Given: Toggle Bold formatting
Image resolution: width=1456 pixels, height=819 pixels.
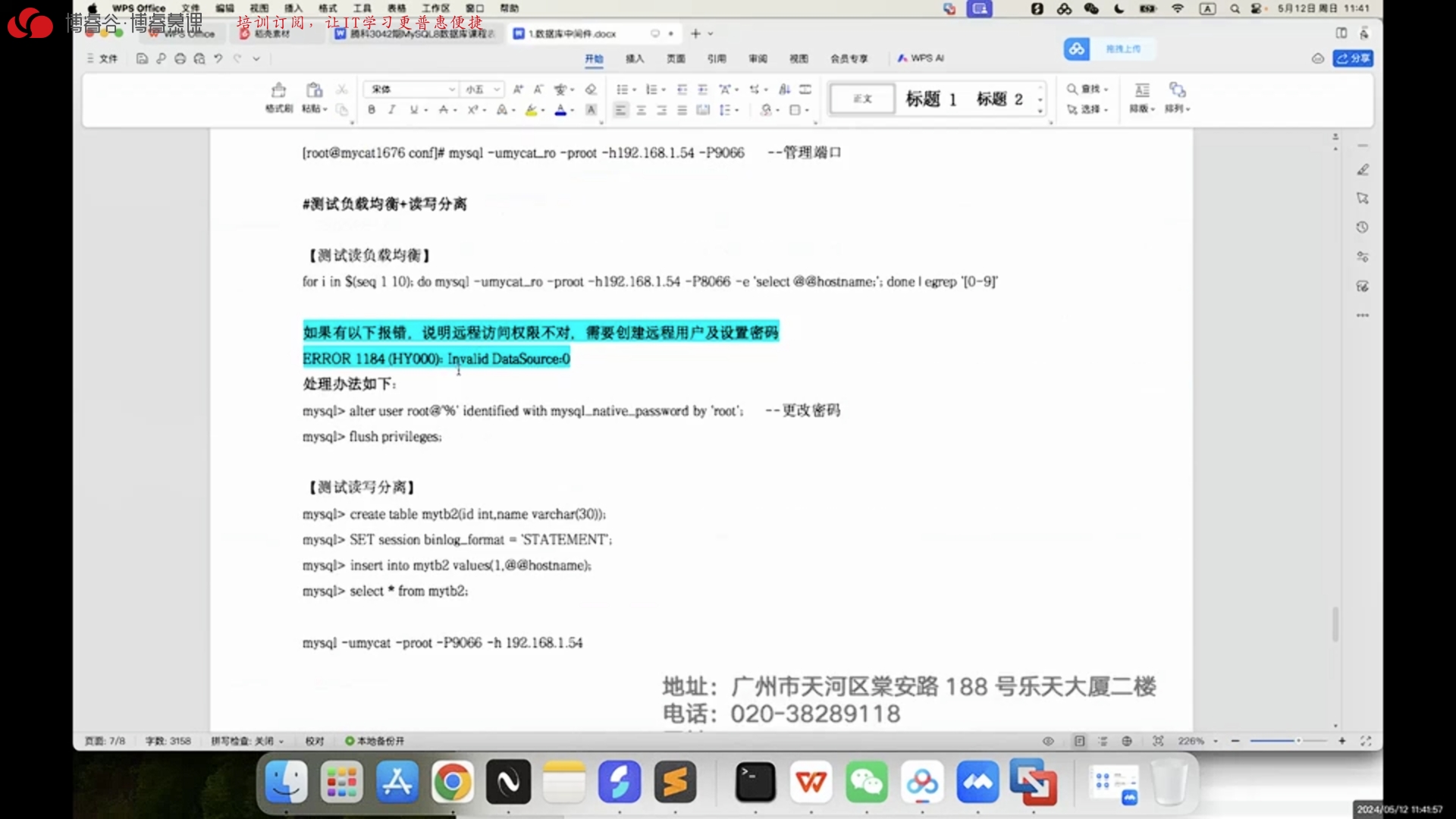Looking at the screenshot, I should click(x=372, y=110).
